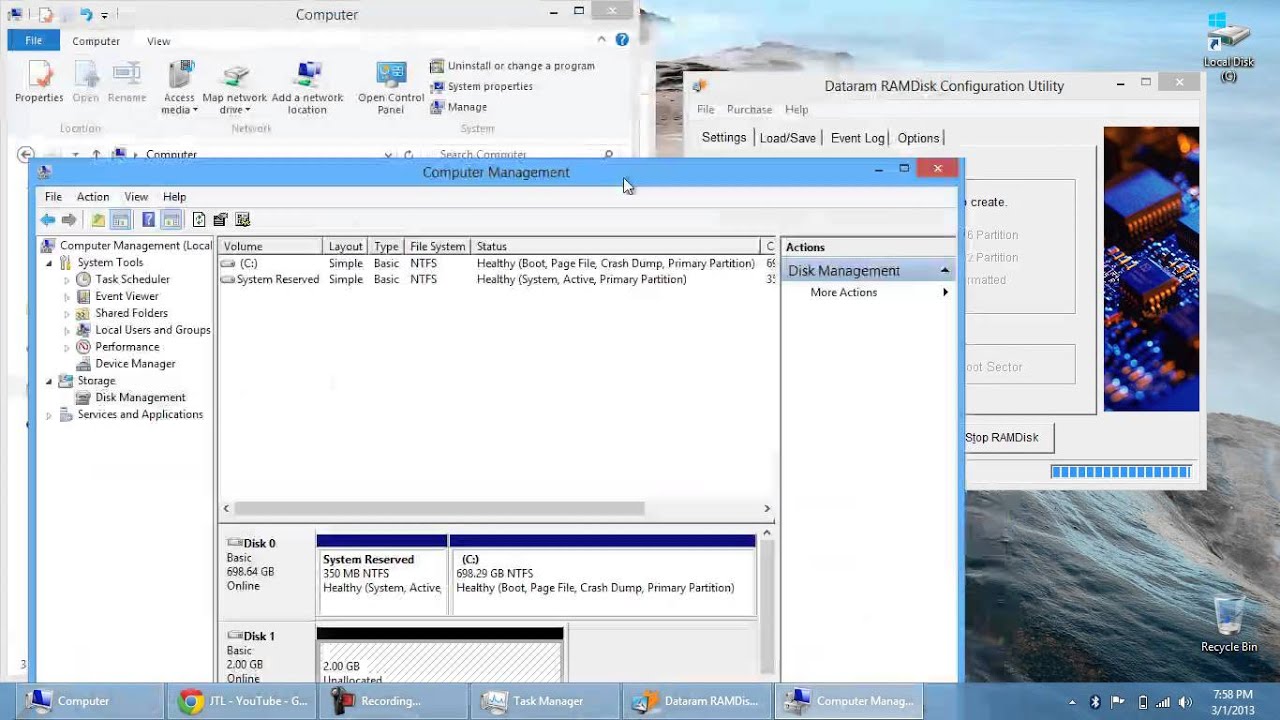Expand the Performance node
1280x720 pixels.
[67, 347]
